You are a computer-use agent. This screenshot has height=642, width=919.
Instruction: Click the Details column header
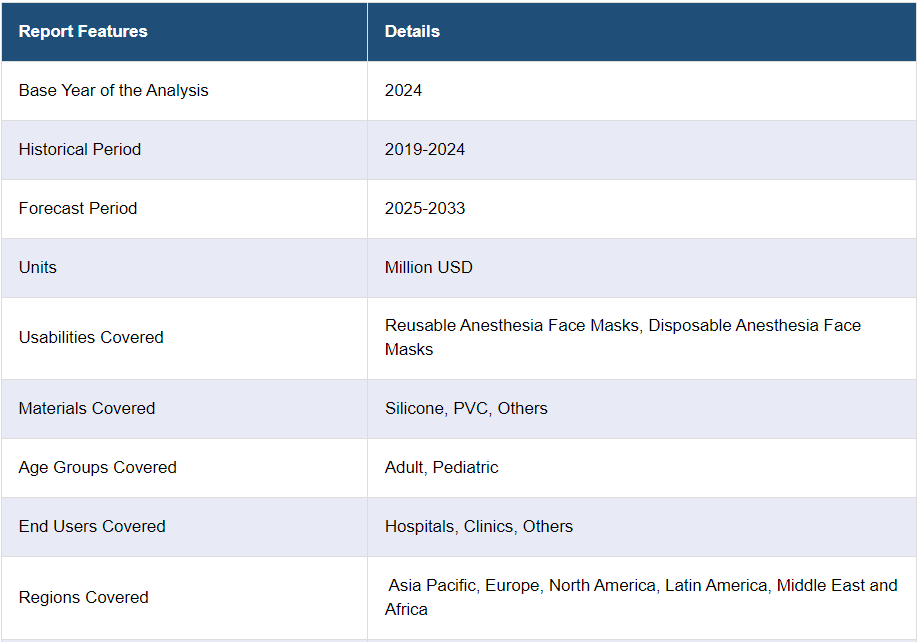click(x=412, y=31)
